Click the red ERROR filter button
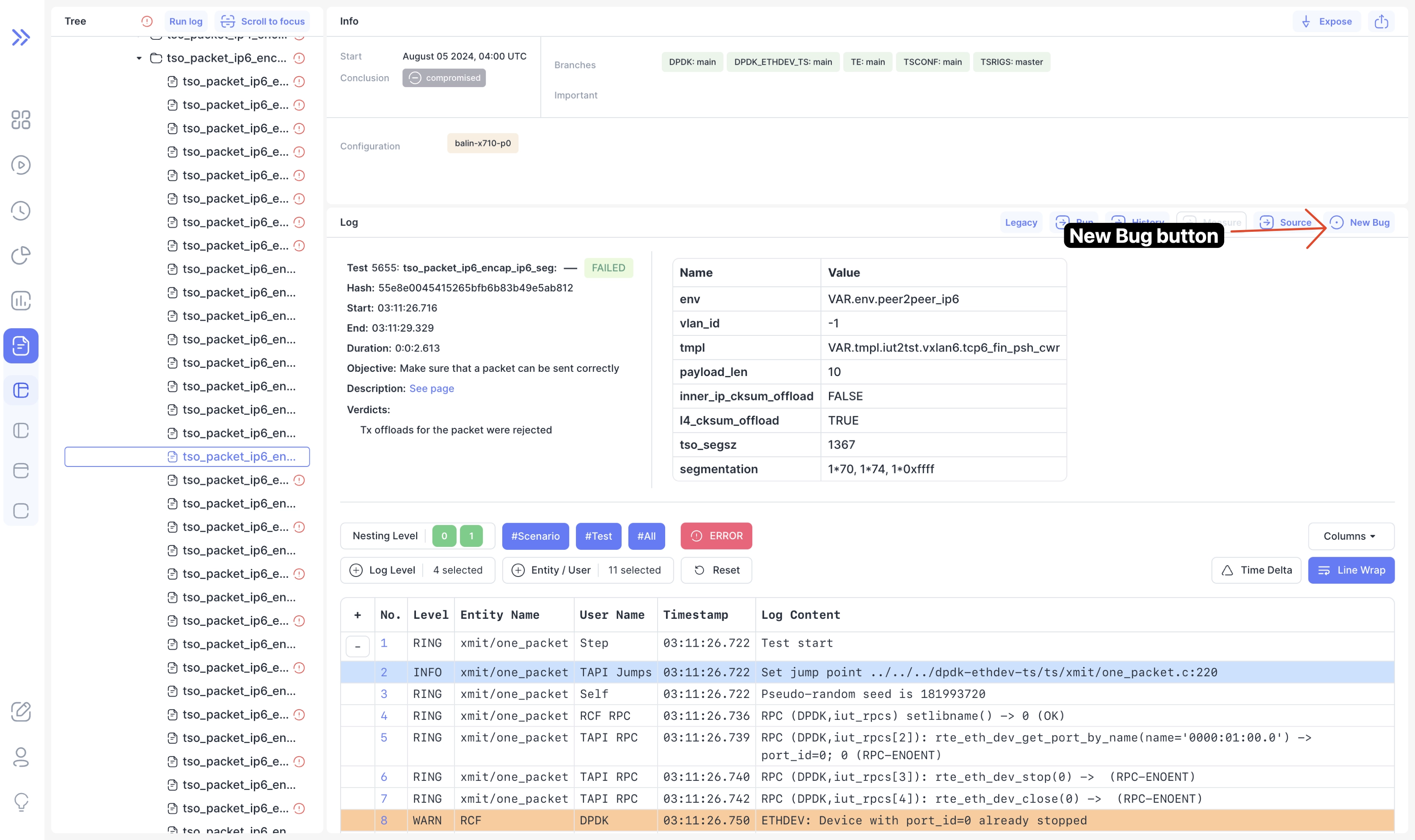 pos(716,535)
